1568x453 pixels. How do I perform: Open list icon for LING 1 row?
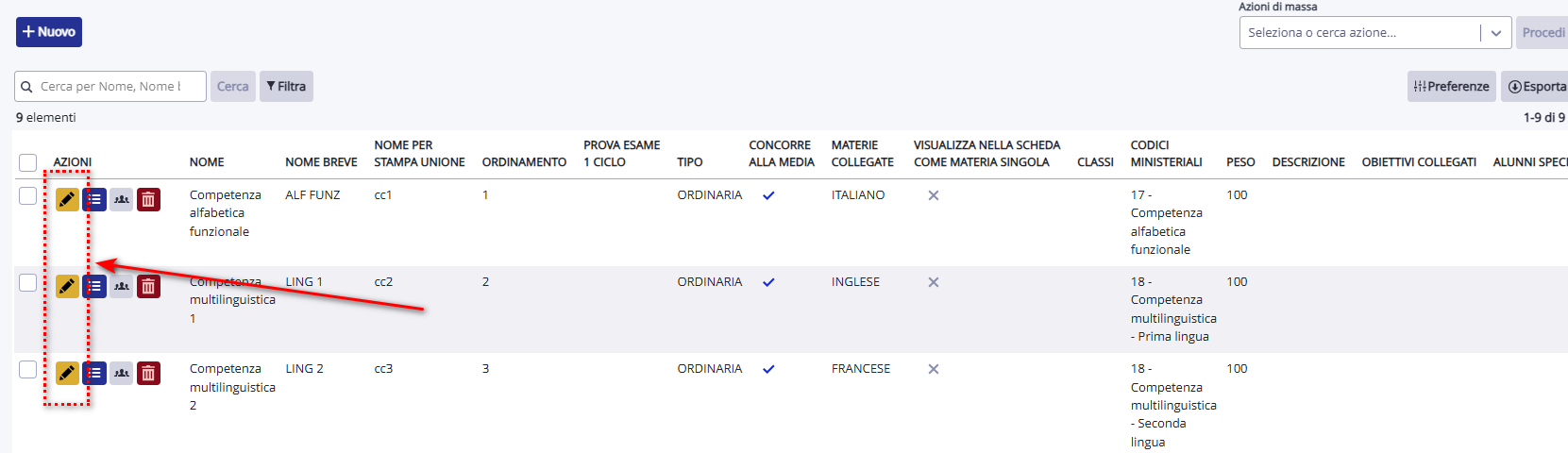94,286
